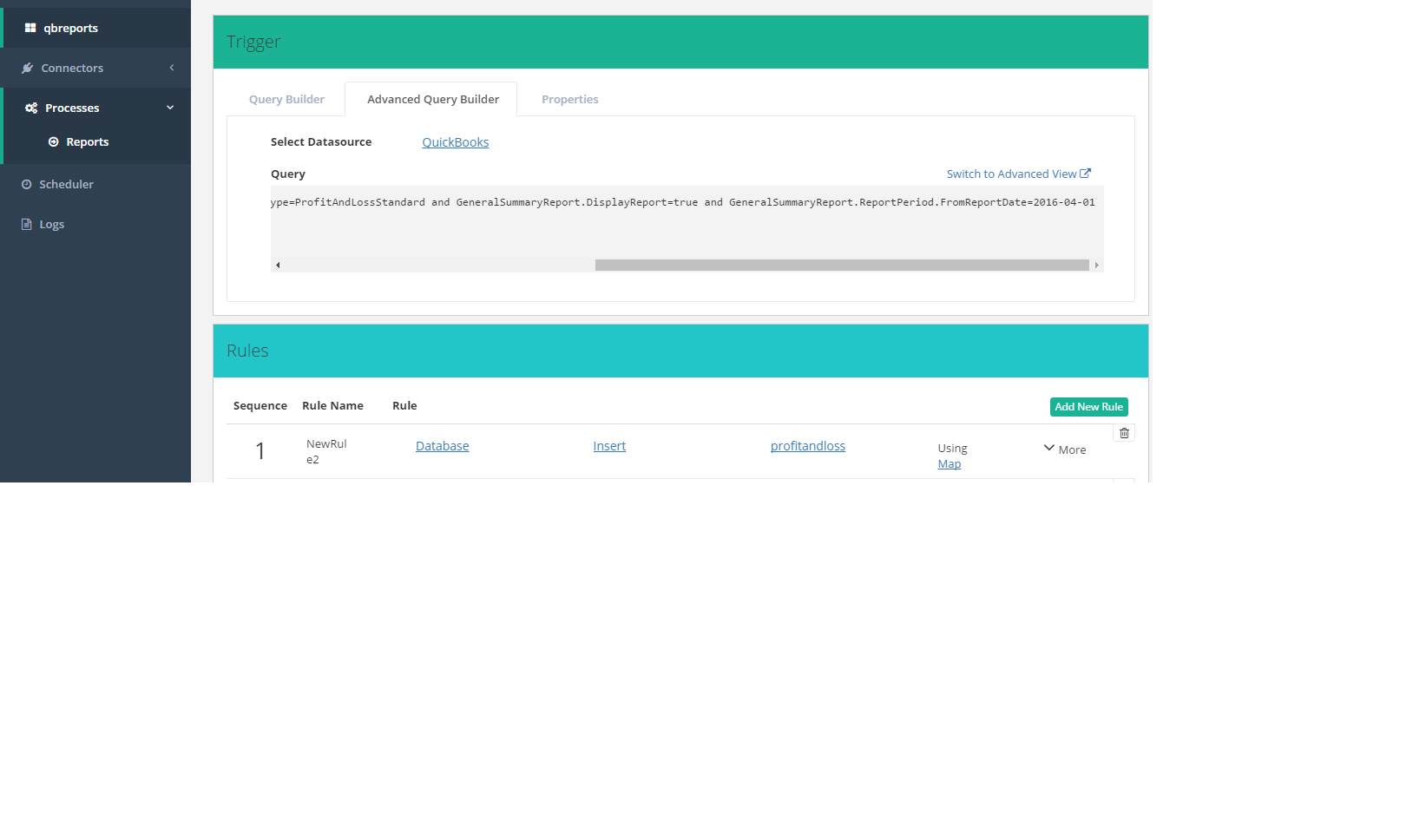This screenshot has height=840, width=1413.
Task: Select the Advanced Query Builder tab
Action: pyautogui.click(x=432, y=100)
